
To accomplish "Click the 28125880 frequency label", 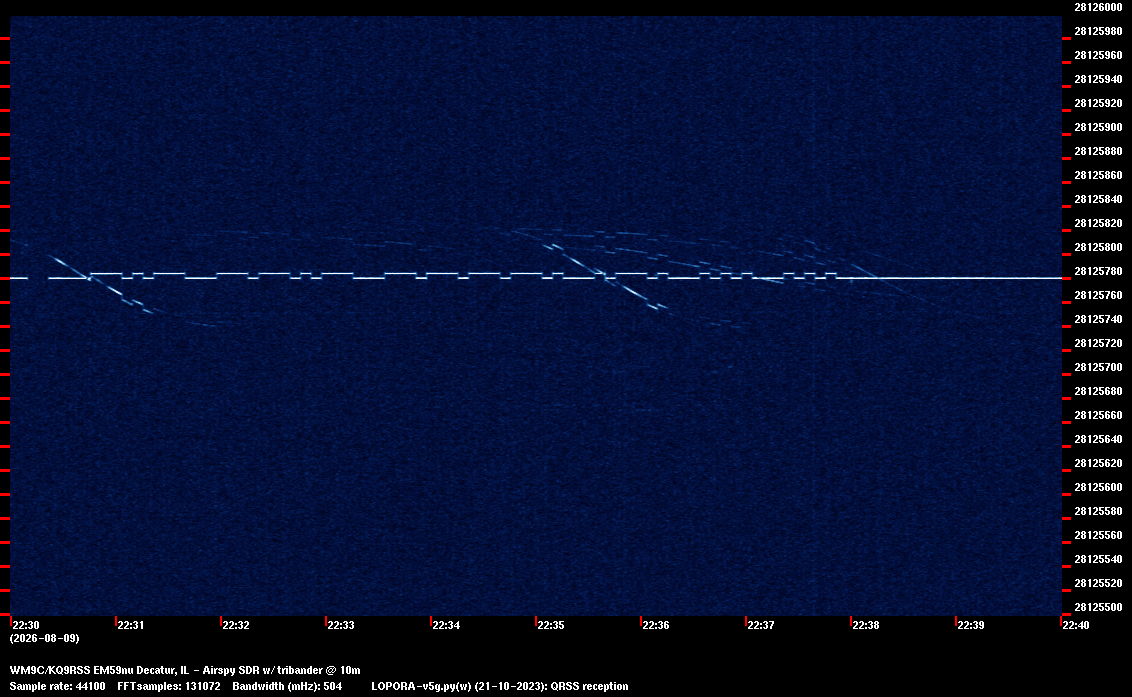I will click(x=1098, y=151).
